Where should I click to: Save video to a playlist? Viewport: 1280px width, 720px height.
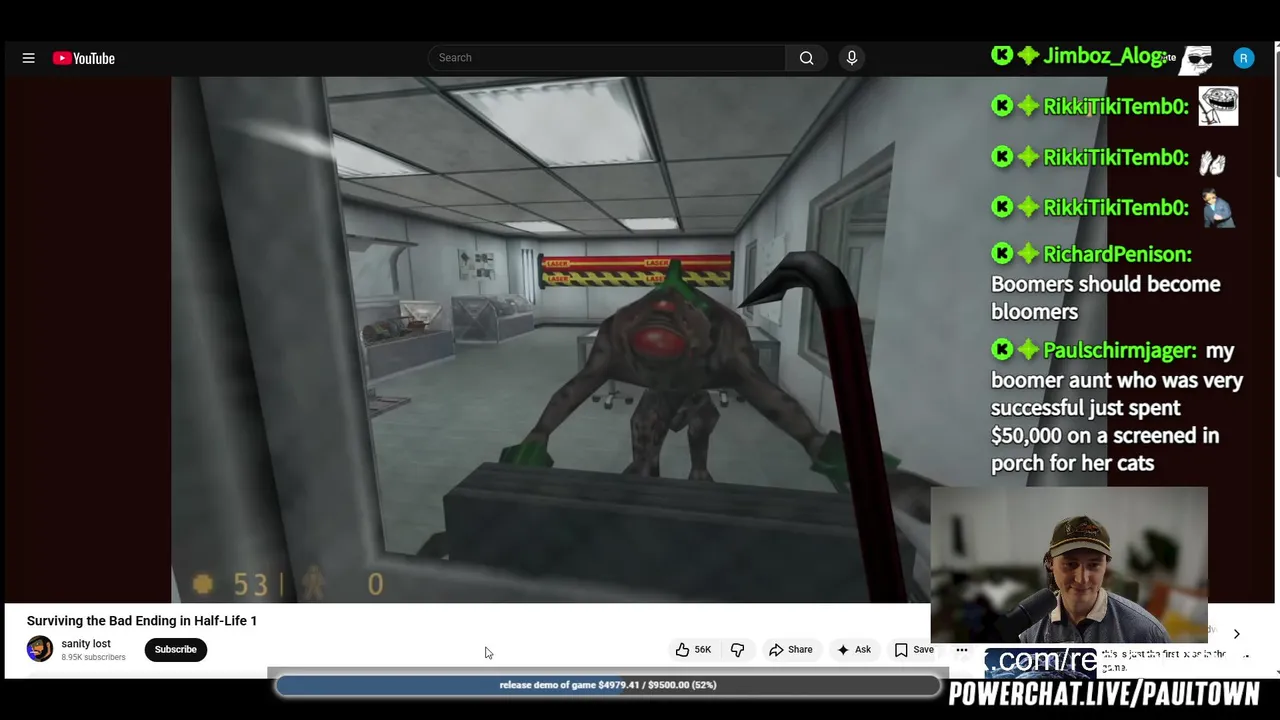914,650
